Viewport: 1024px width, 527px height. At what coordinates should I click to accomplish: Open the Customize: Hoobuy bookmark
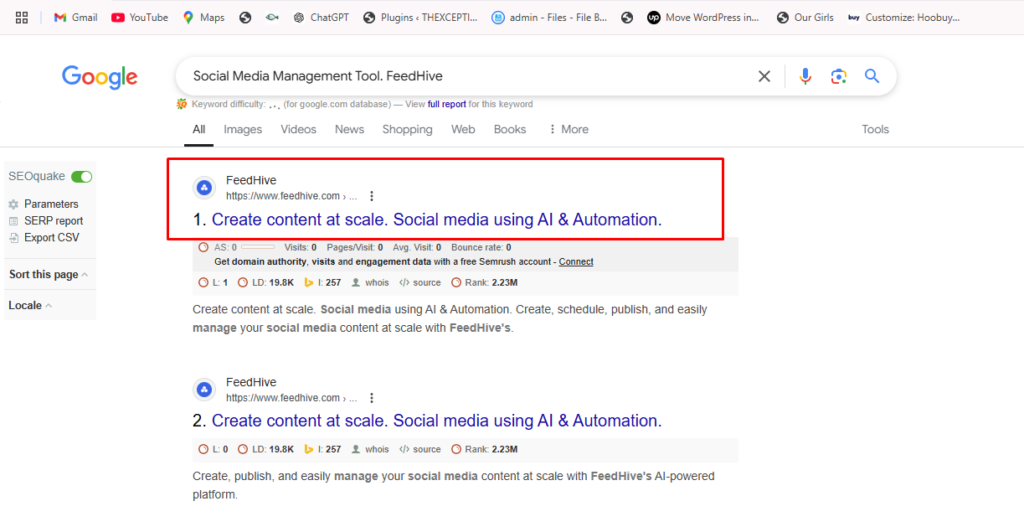pos(904,18)
